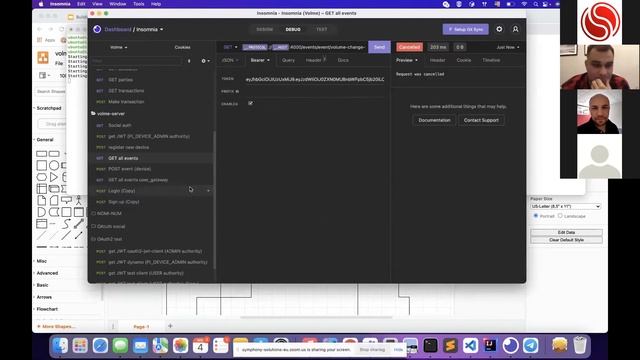Open the Edit menu in menu bar

click(81, 4)
